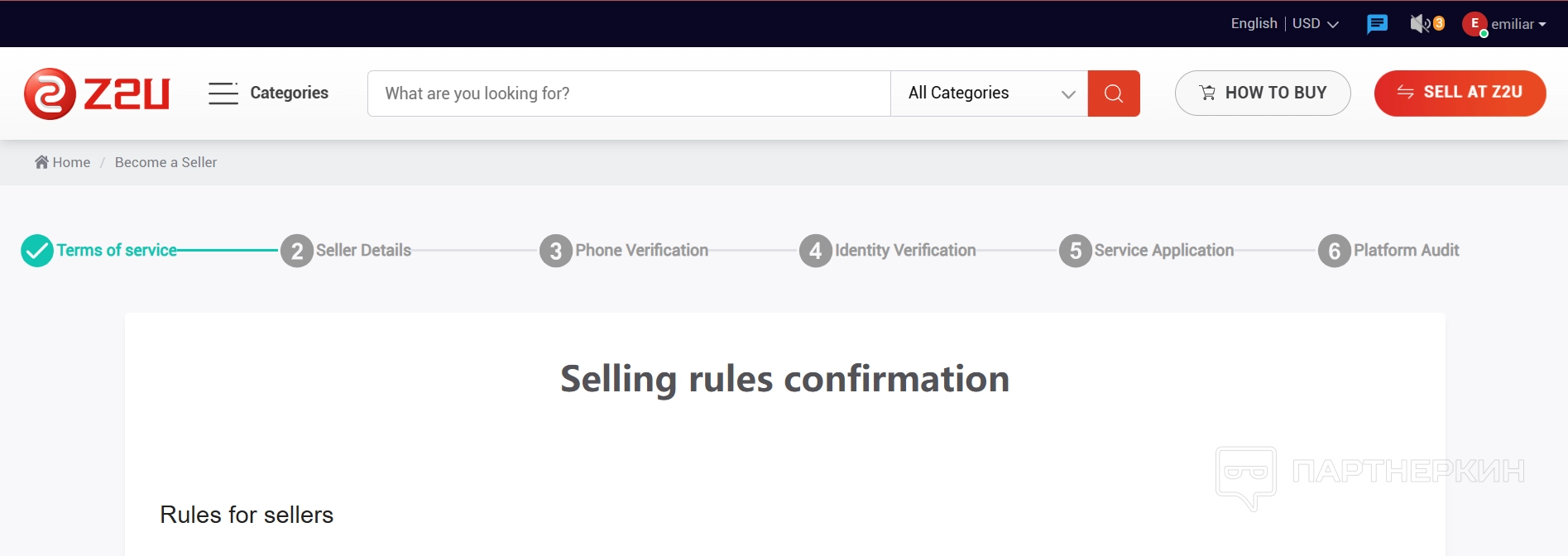Click the red search magnifier button

coord(1113,93)
